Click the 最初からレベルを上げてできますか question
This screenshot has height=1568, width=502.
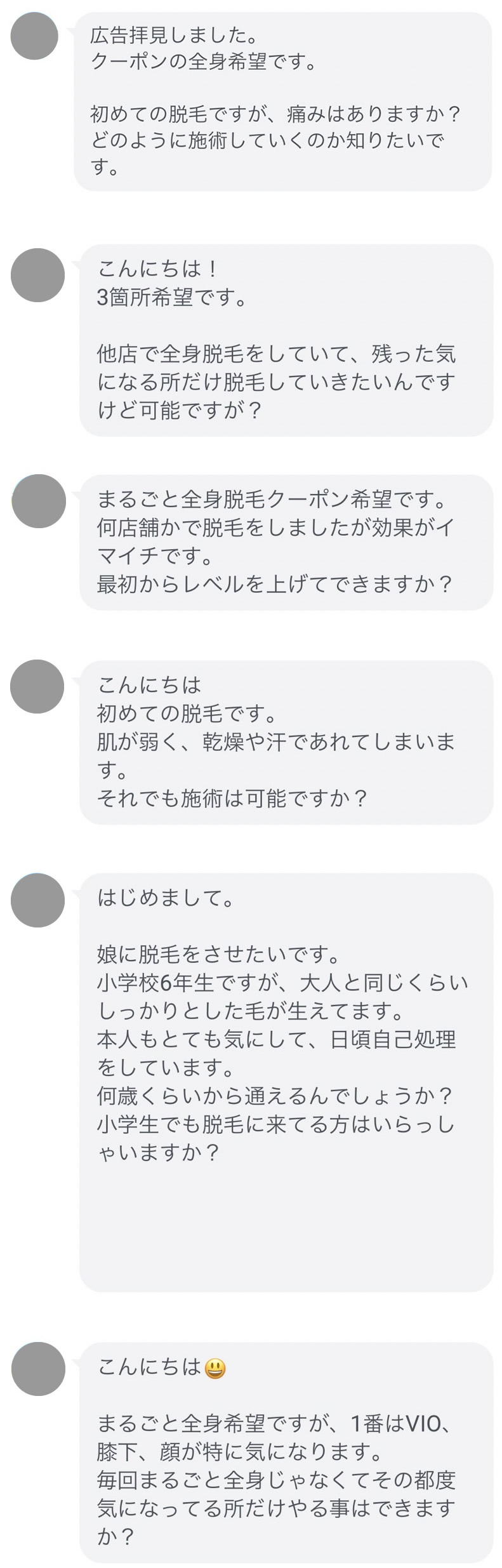(x=274, y=583)
